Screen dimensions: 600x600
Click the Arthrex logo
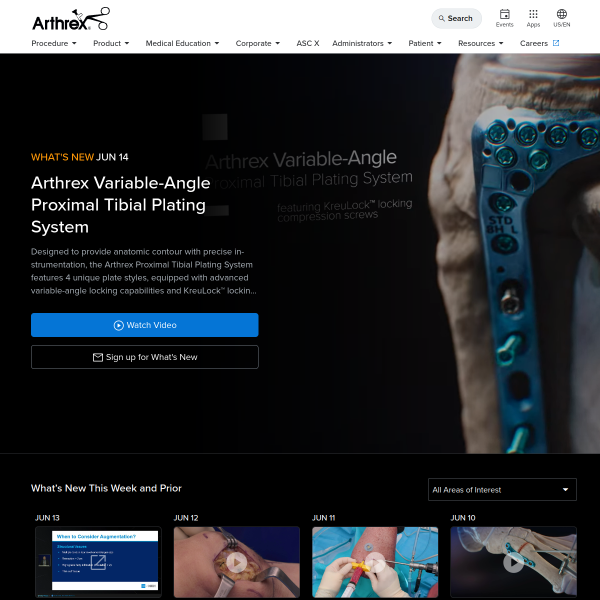coord(71,19)
